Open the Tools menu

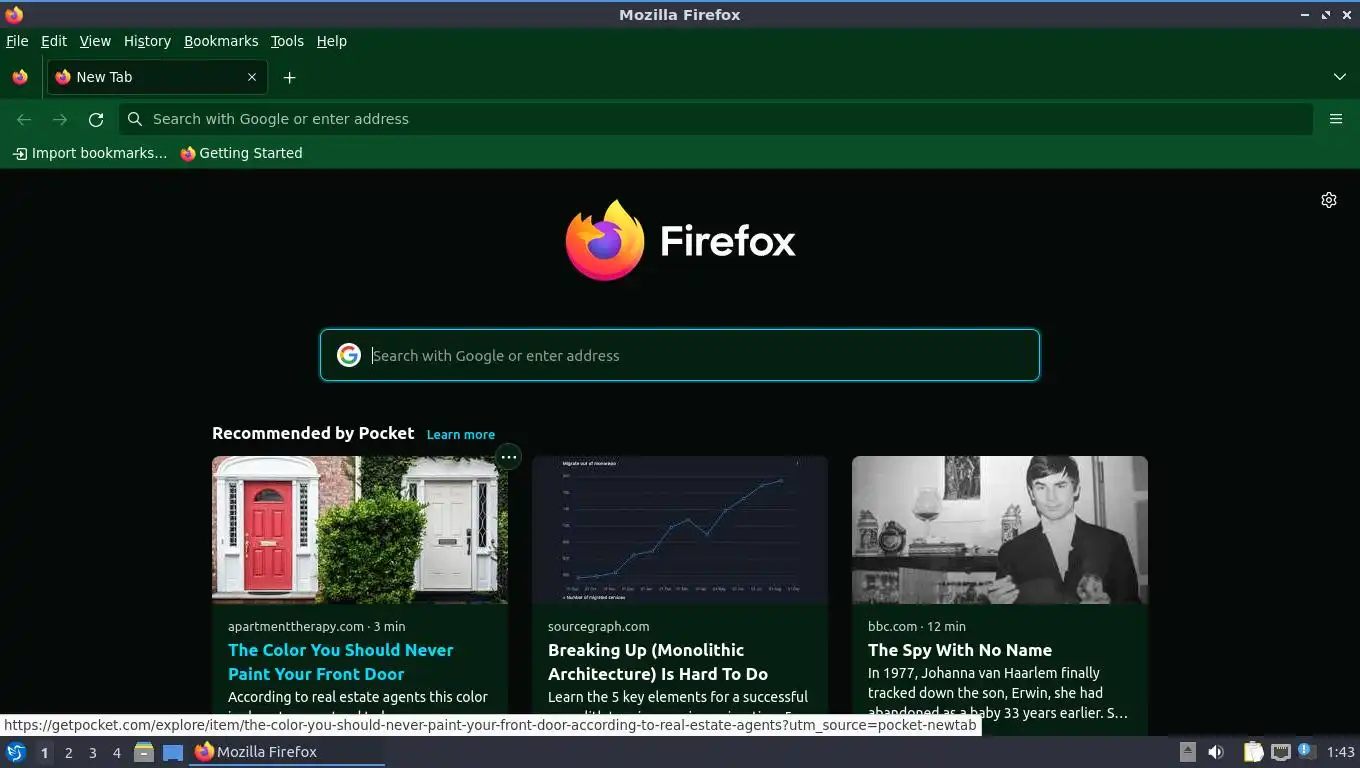[287, 41]
